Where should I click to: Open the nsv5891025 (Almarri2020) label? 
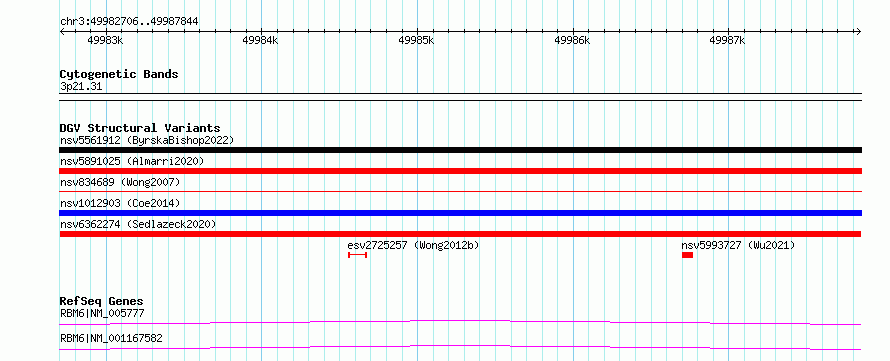click(x=132, y=161)
